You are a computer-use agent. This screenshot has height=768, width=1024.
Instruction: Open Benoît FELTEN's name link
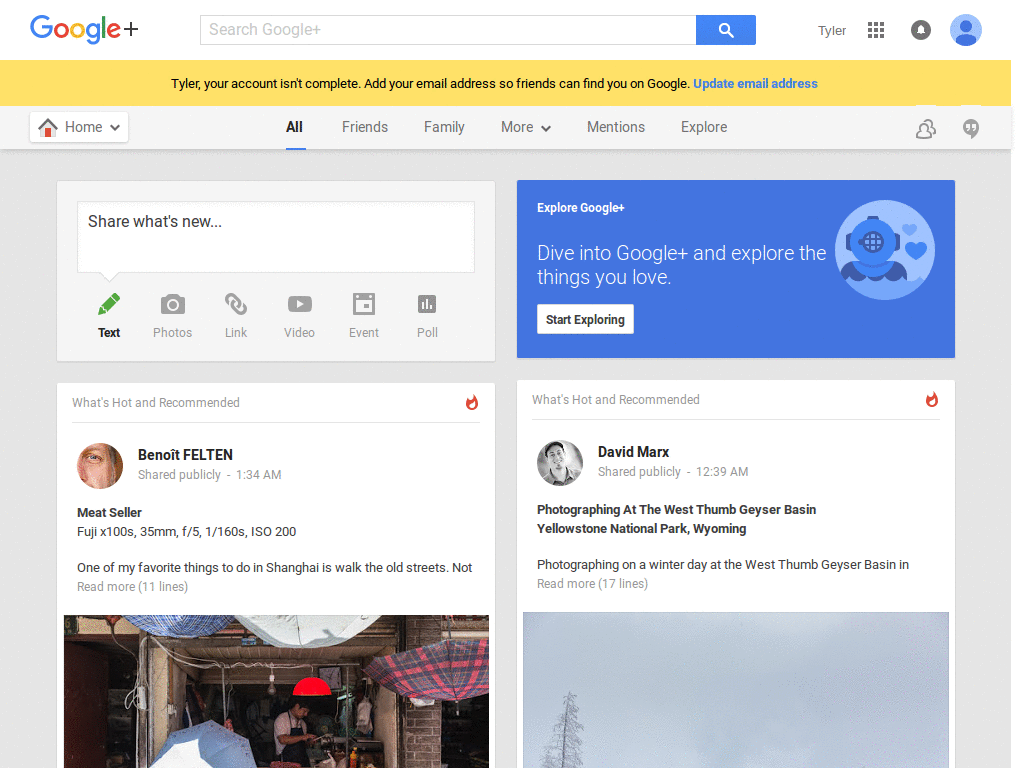click(x=185, y=455)
